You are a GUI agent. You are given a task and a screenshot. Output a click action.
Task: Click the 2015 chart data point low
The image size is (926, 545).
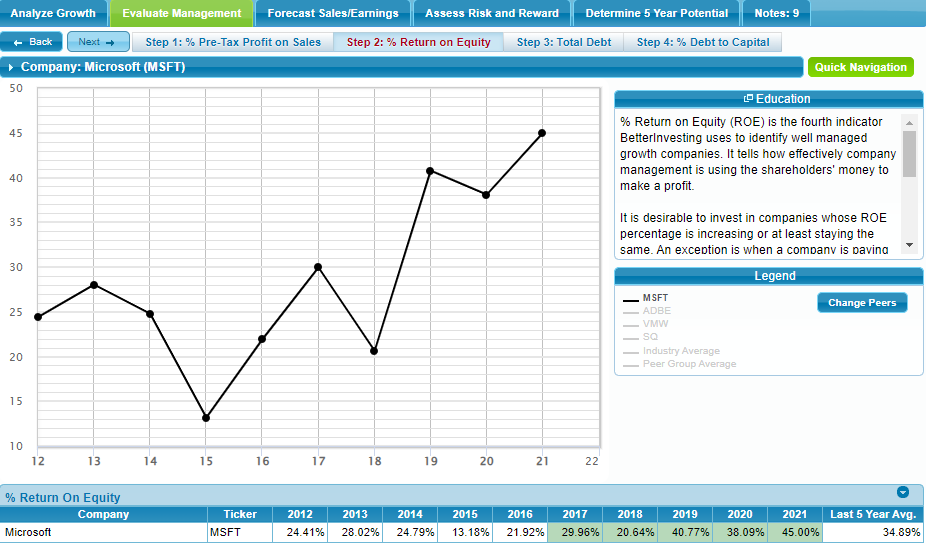pos(206,418)
